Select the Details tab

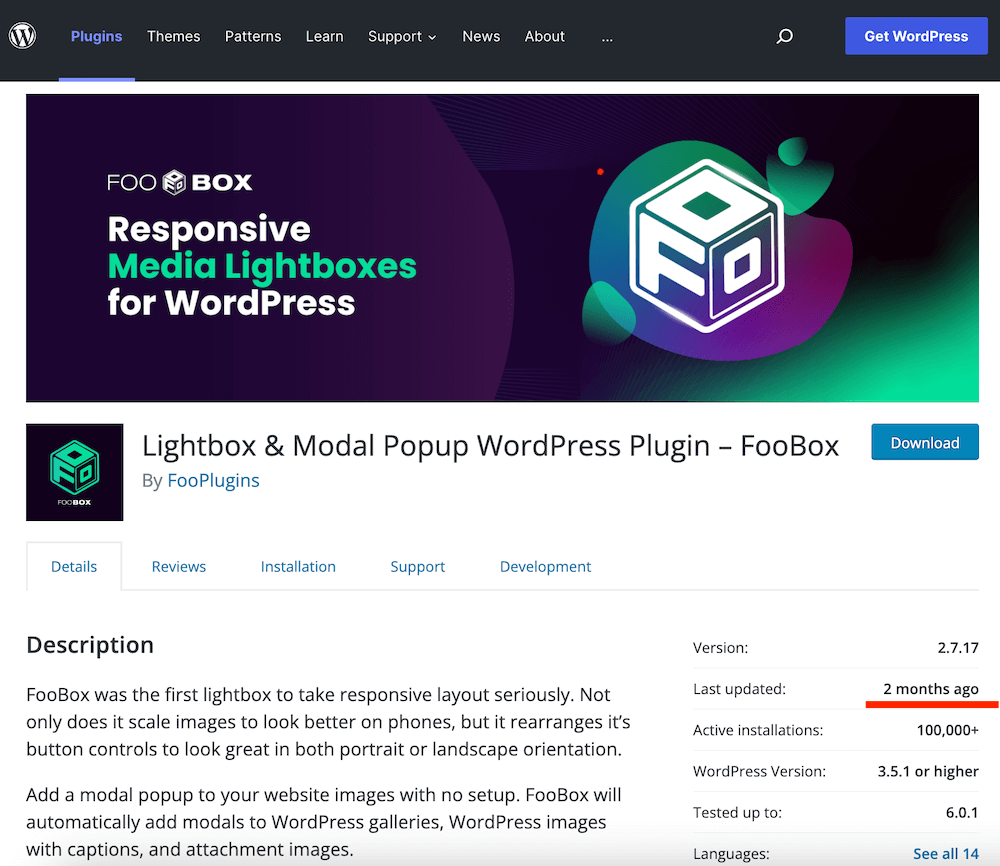(74, 566)
